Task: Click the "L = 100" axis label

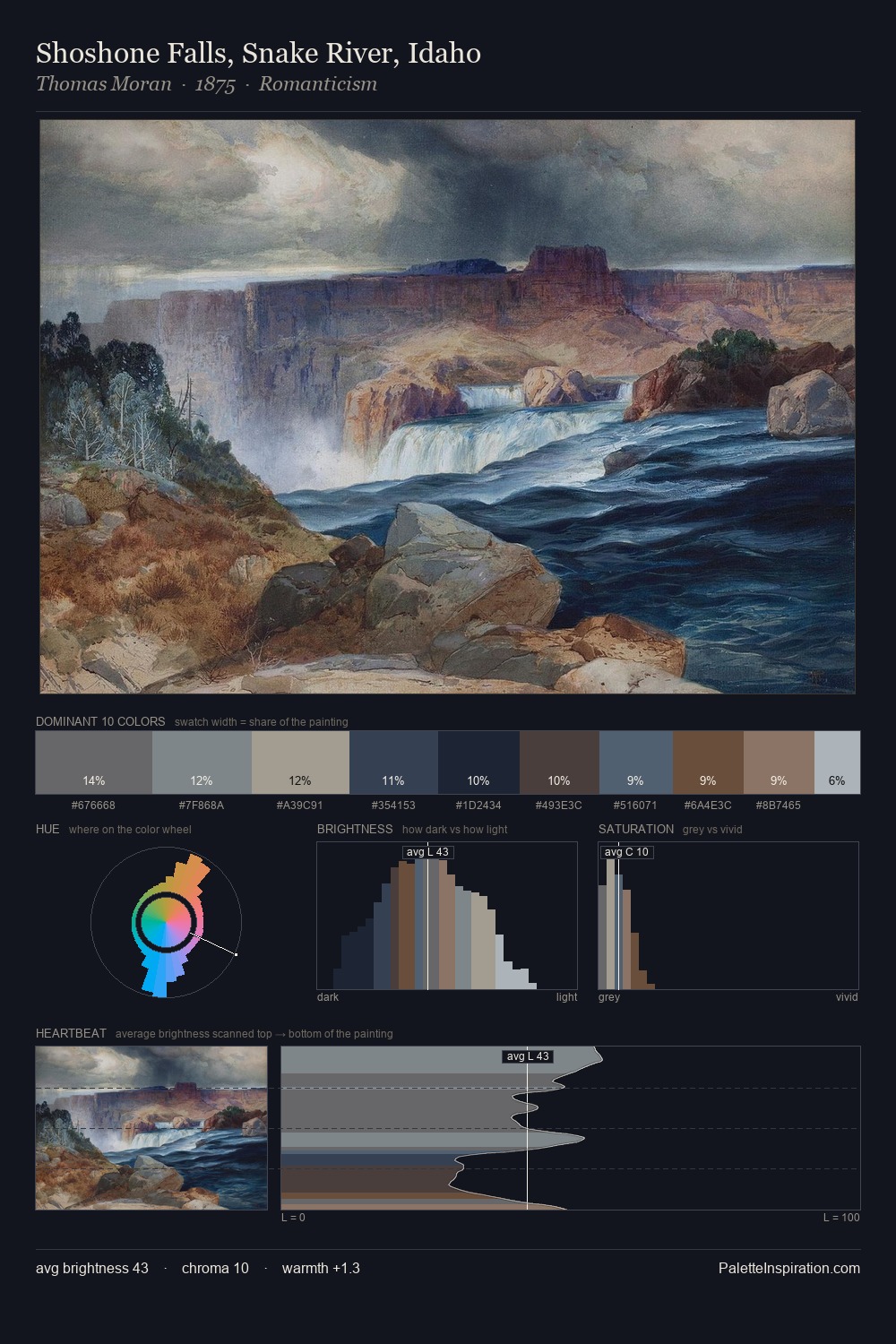Action: (x=841, y=1218)
